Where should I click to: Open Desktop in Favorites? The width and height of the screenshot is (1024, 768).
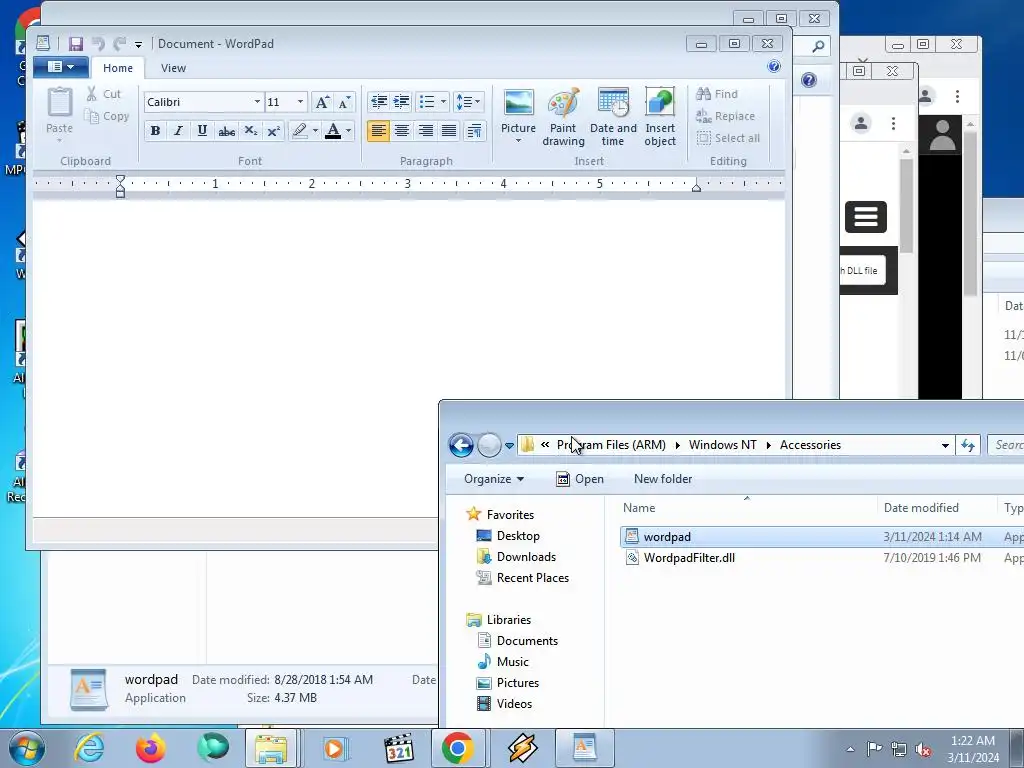pyautogui.click(x=508, y=536)
